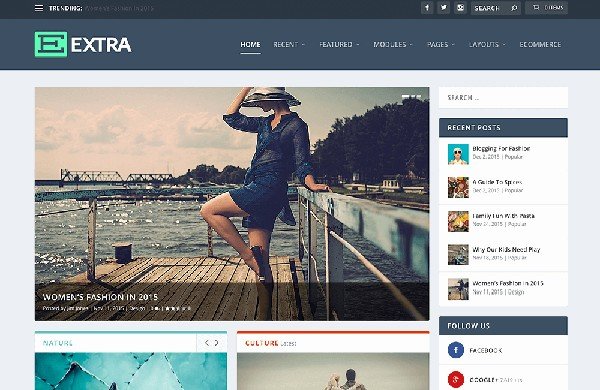The image size is (600, 390).
Task: Click the Twitter icon in top bar
Action: [443, 8]
